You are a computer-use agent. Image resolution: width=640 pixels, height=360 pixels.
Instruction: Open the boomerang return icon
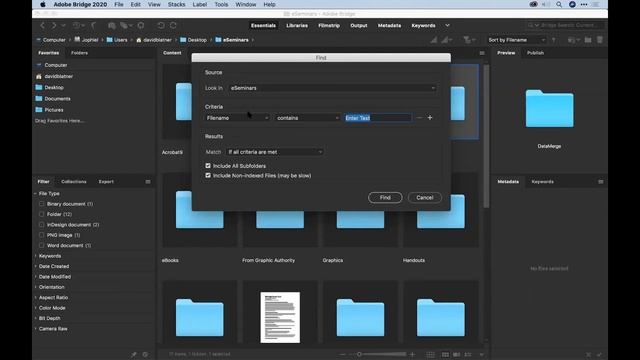click(93, 25)
